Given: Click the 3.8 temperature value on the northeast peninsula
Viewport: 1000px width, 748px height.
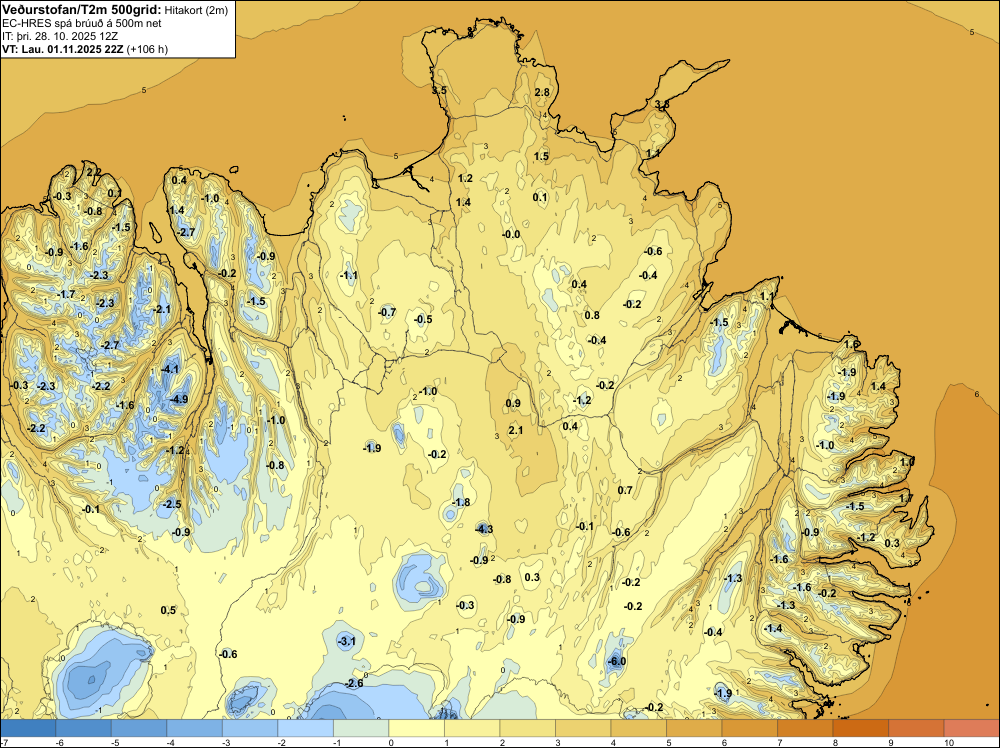Looking at the screenshot, I should coord(662,104).
